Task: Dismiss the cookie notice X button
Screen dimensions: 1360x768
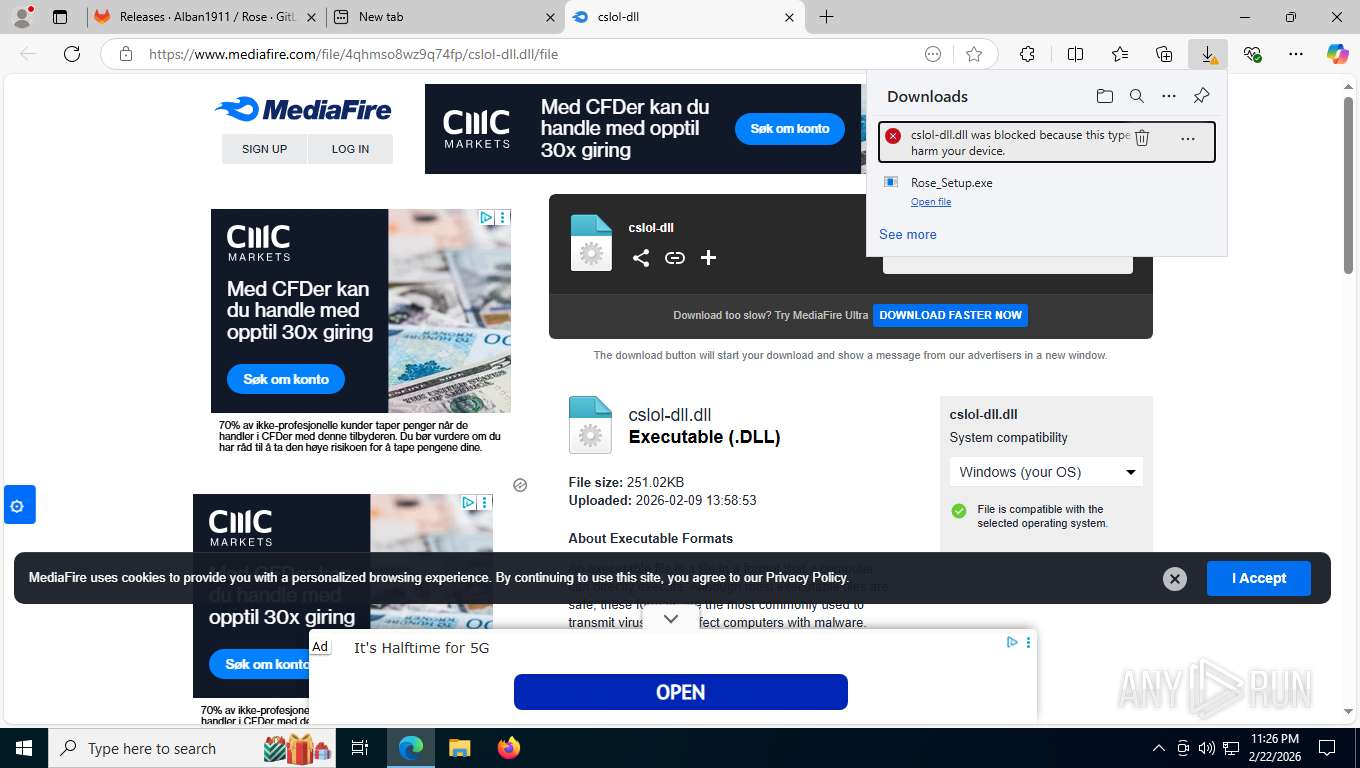Action: tap(1175, 578)
